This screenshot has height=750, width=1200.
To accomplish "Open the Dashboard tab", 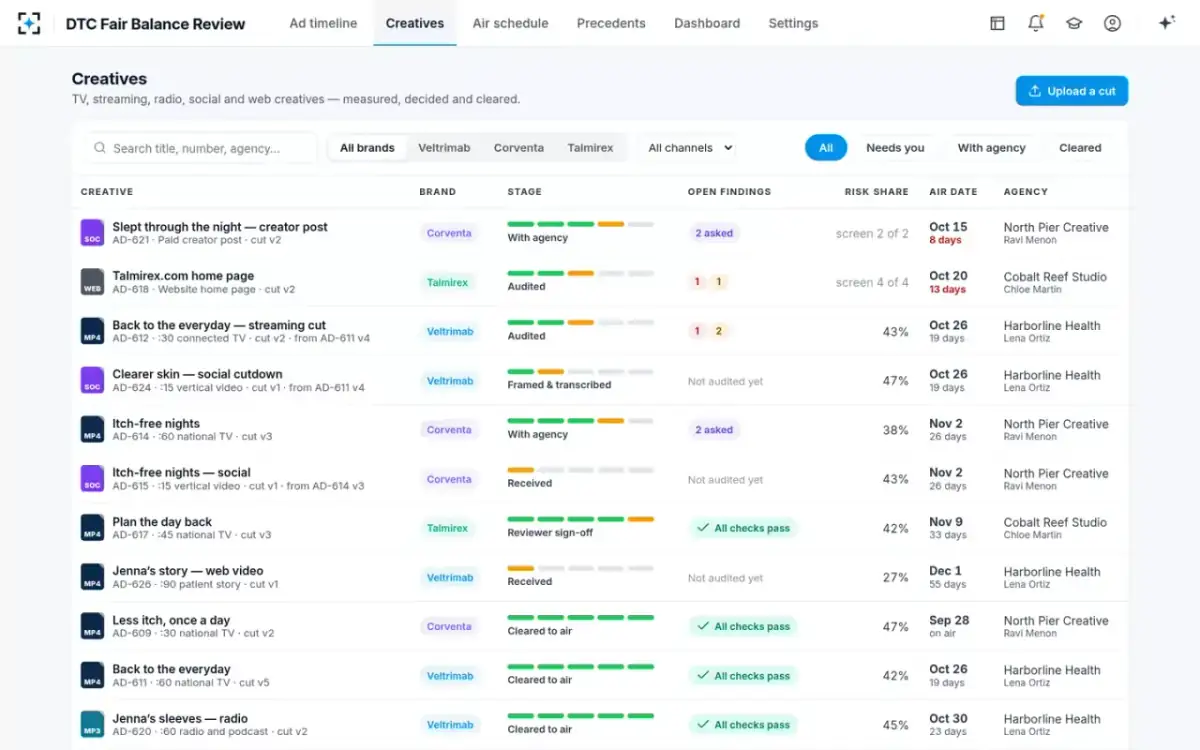I will [707, 23].
